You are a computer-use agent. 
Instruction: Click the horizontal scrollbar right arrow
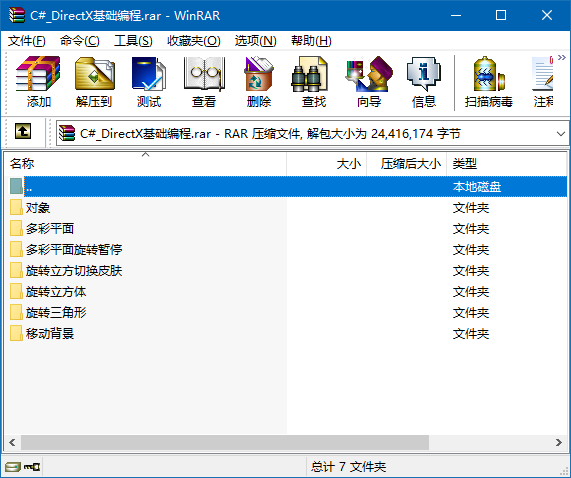[559, 443]
